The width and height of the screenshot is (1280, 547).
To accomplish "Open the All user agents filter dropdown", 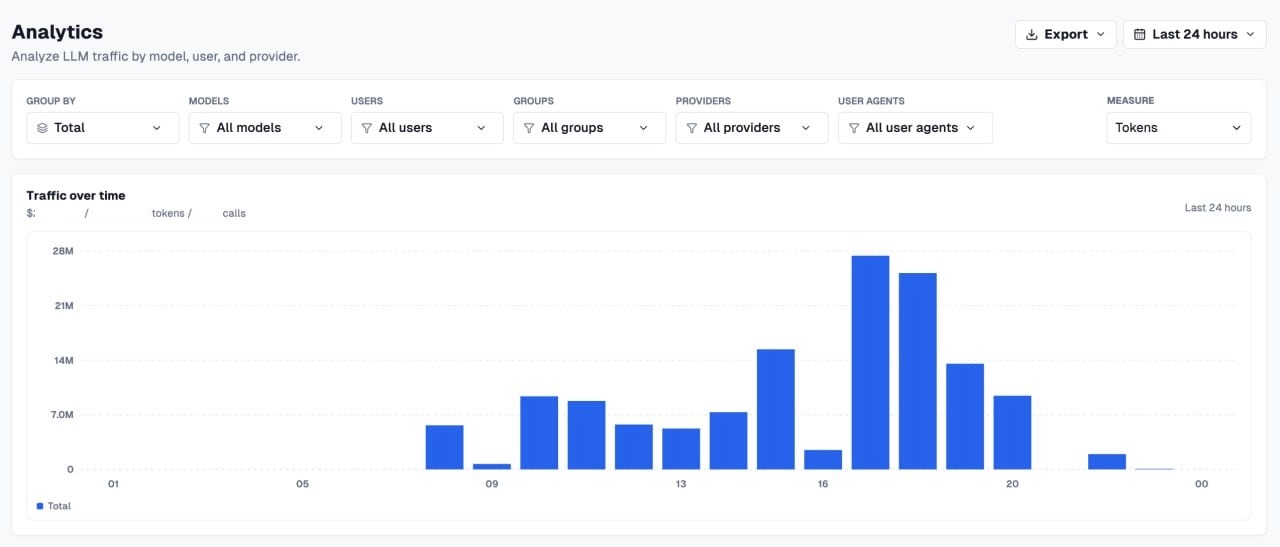I will coord(915,128).
